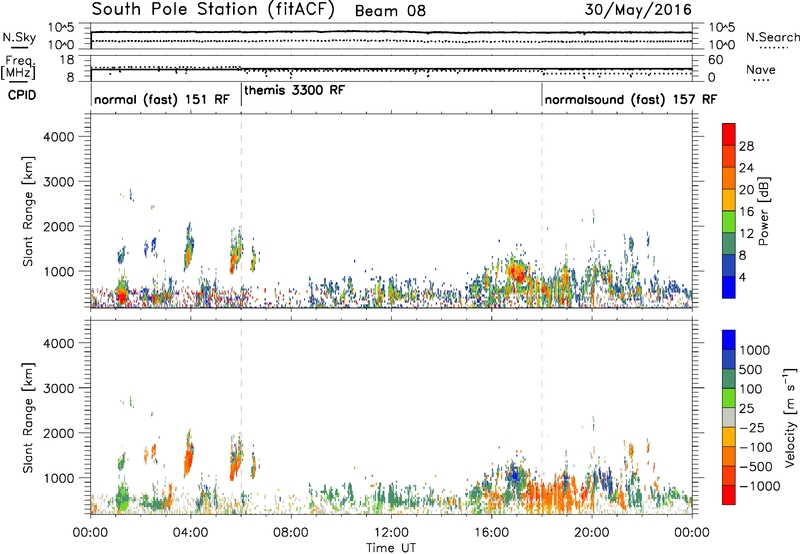Click the orange velocity streak near 04:00
This screenshot has height=554, width=800.
coord(188,457)
